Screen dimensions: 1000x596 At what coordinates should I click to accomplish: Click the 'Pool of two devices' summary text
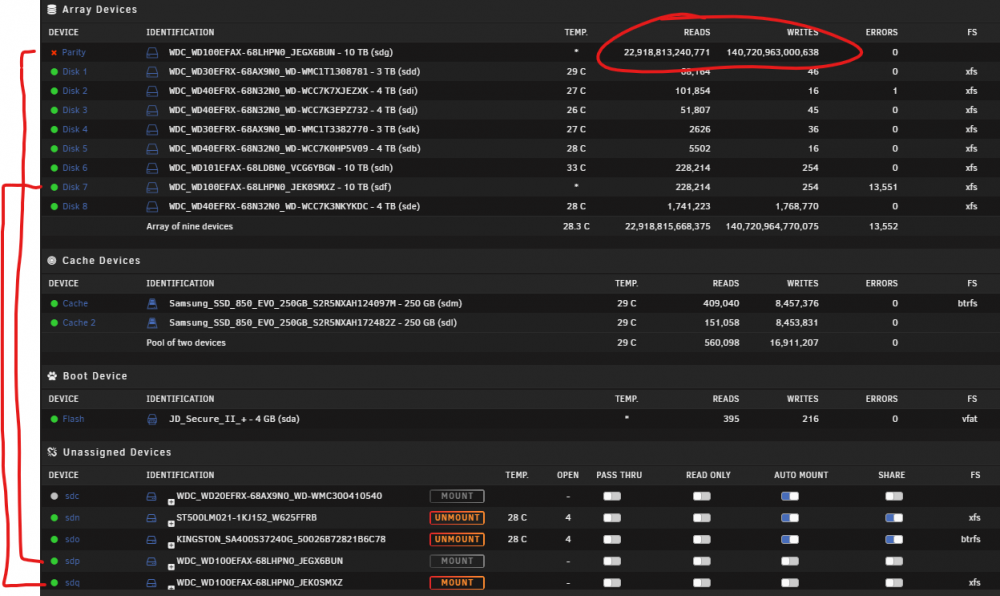coord(186,343)
